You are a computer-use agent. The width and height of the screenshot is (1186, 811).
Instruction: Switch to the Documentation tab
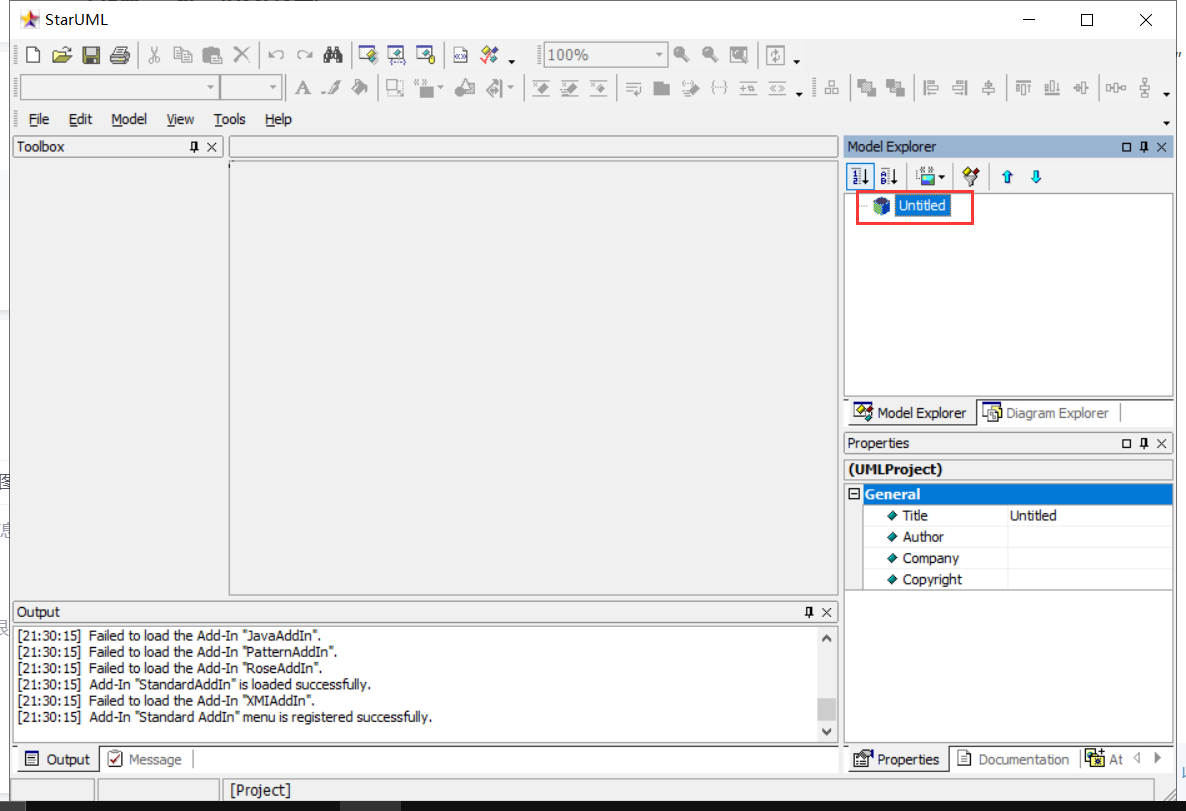(1014, 760)
